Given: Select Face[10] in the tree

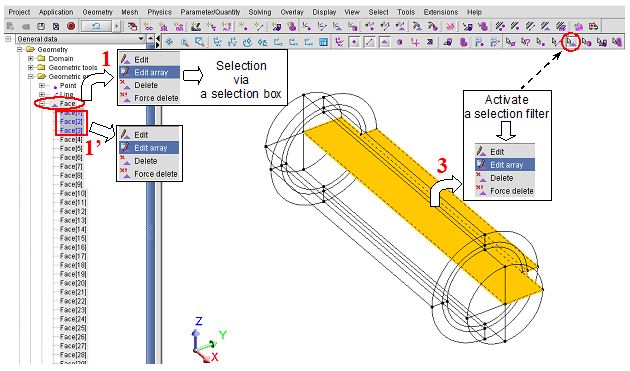Looking at the screenshot, I should (73, 193).
